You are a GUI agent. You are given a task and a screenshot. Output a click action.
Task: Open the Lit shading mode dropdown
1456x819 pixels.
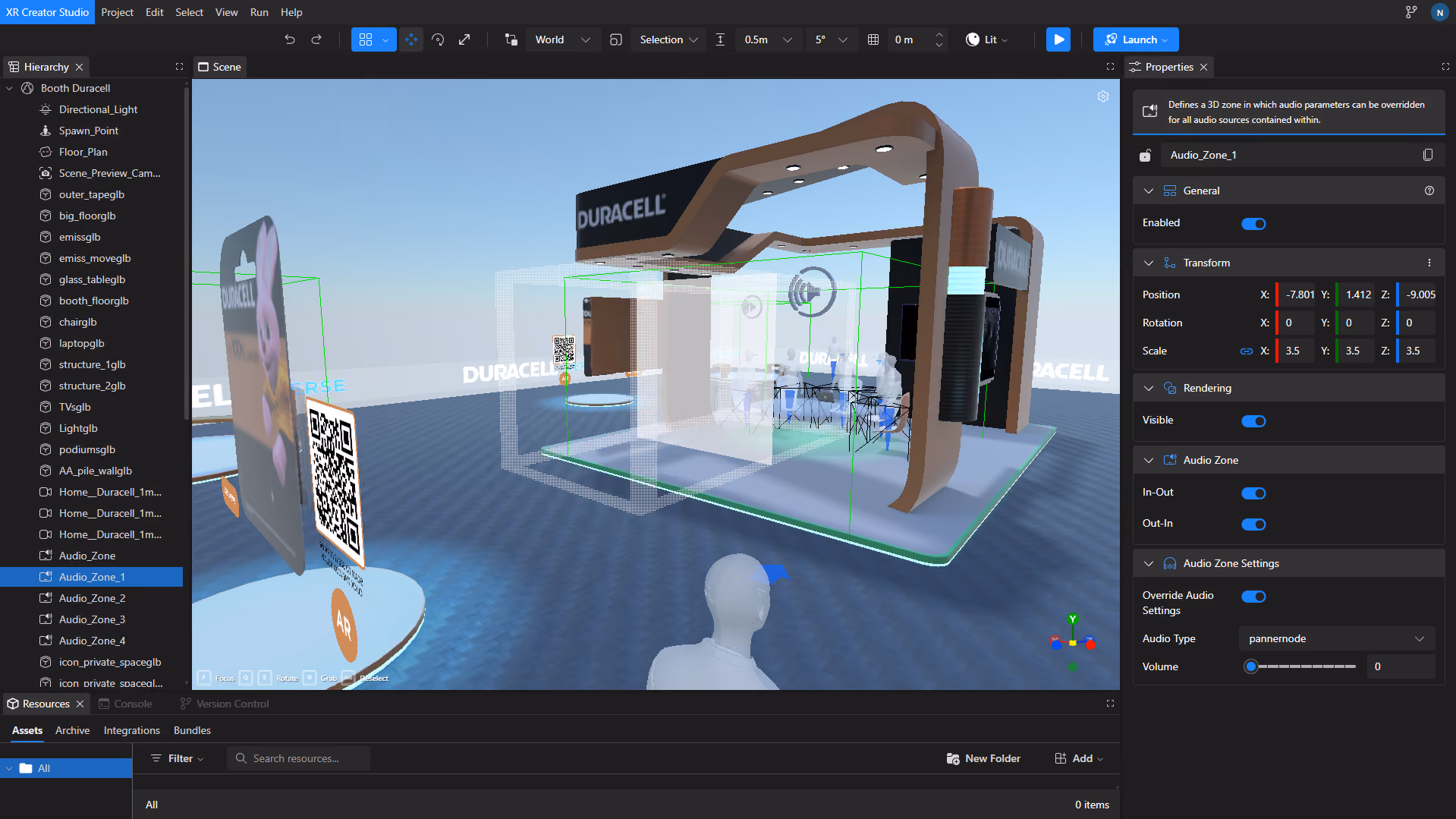pyautogui.click(x=986, y=39)
